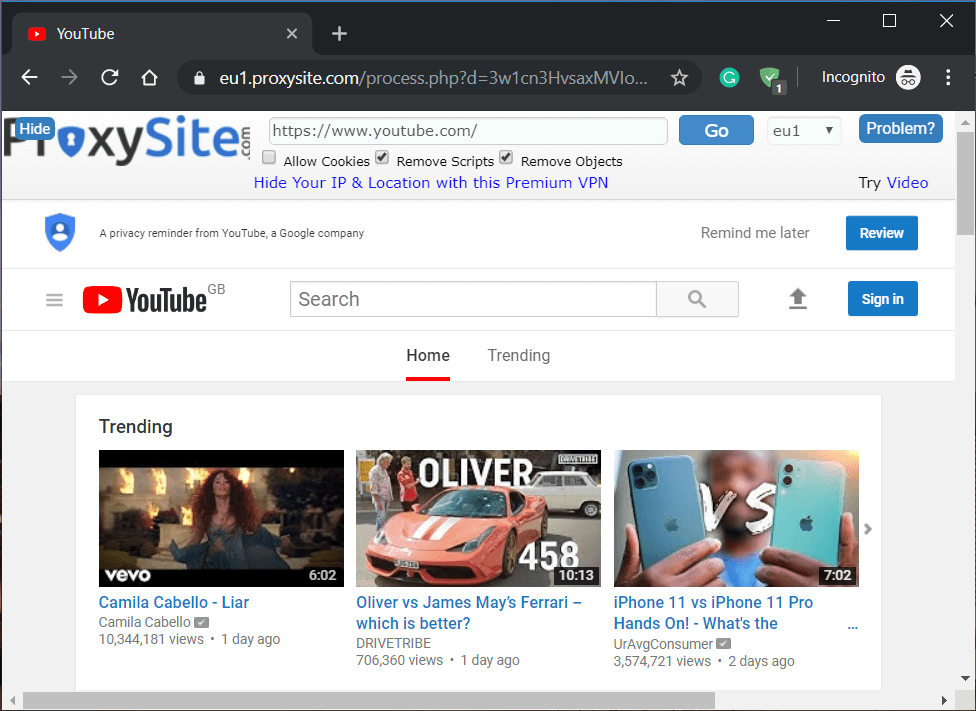Click the Review button

pyautogui.click(x=881, y=233)
